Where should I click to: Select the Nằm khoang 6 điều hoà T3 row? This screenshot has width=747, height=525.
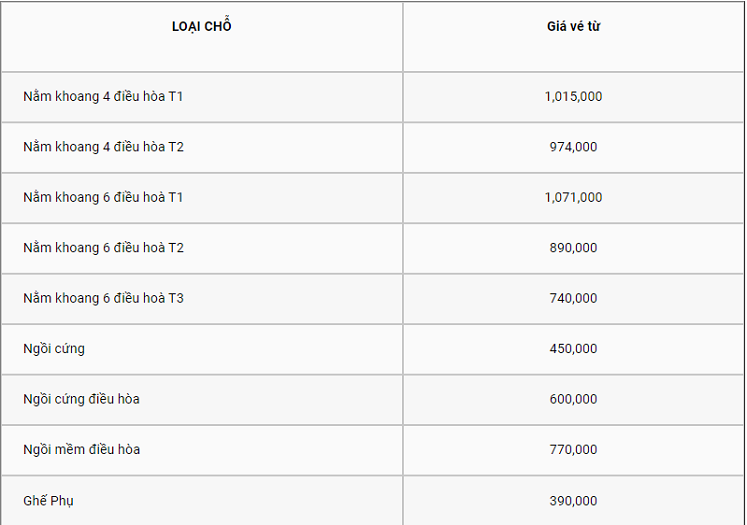point(373,299)
